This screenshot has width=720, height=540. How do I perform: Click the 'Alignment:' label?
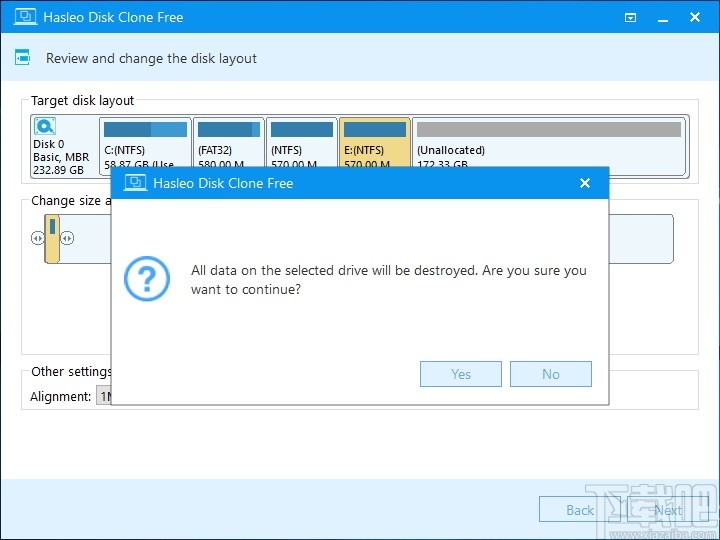(x=60, y=396)
